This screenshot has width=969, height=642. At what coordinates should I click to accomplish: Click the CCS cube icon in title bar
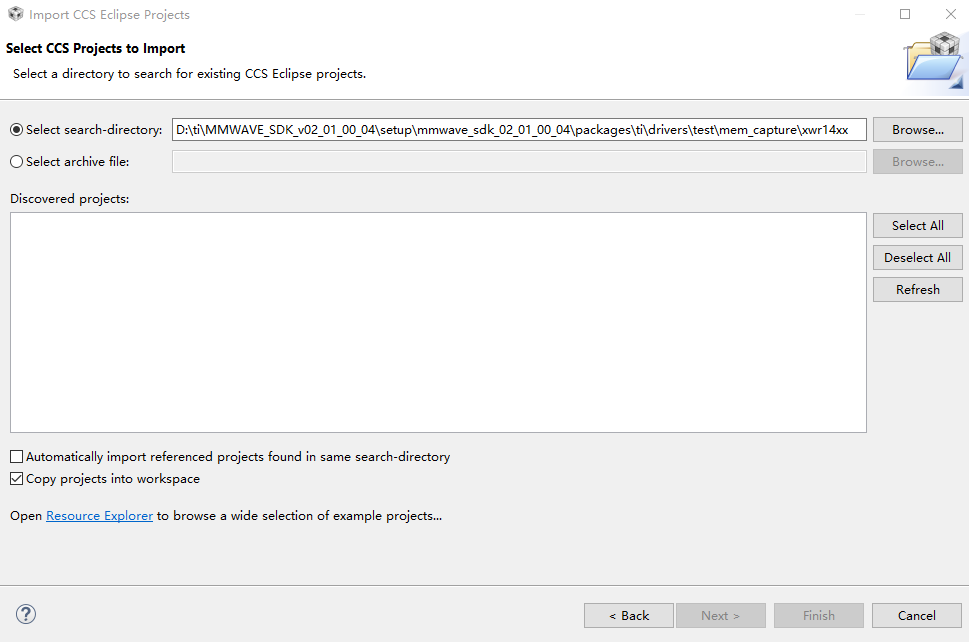[x=14, y=15]
